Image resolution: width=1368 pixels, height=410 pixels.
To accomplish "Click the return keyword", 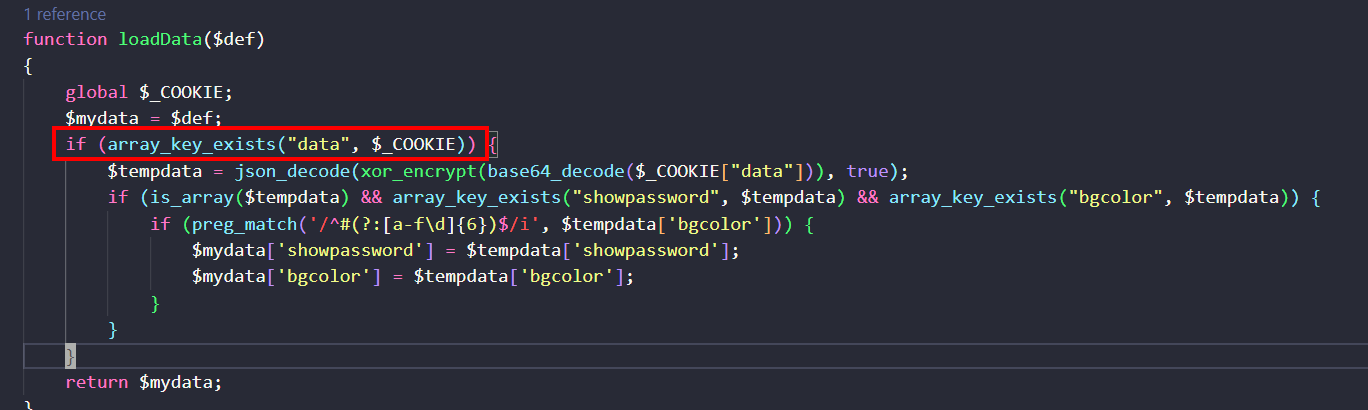I will click(x=96, y=382).
